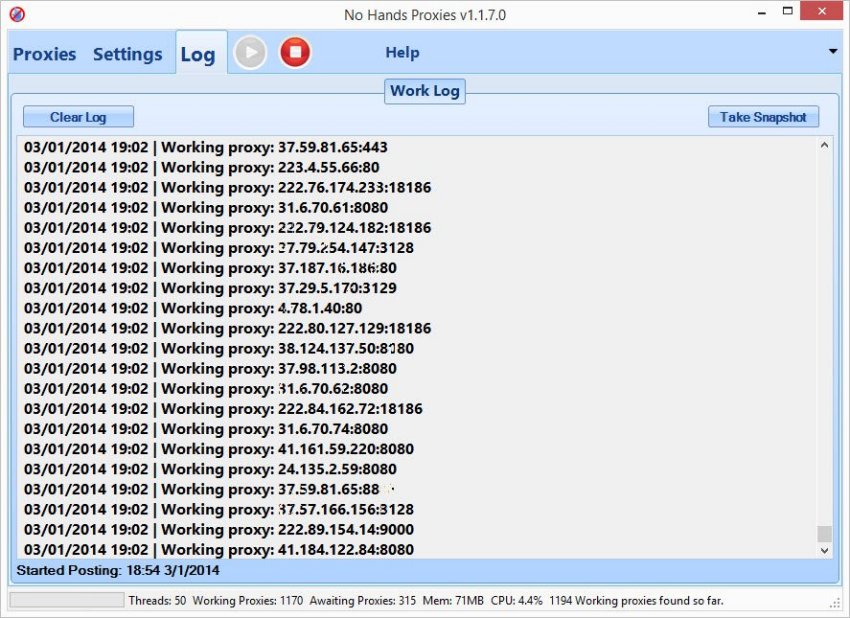Select log row 37.29.5.170:3129

(x=210, y=288)
